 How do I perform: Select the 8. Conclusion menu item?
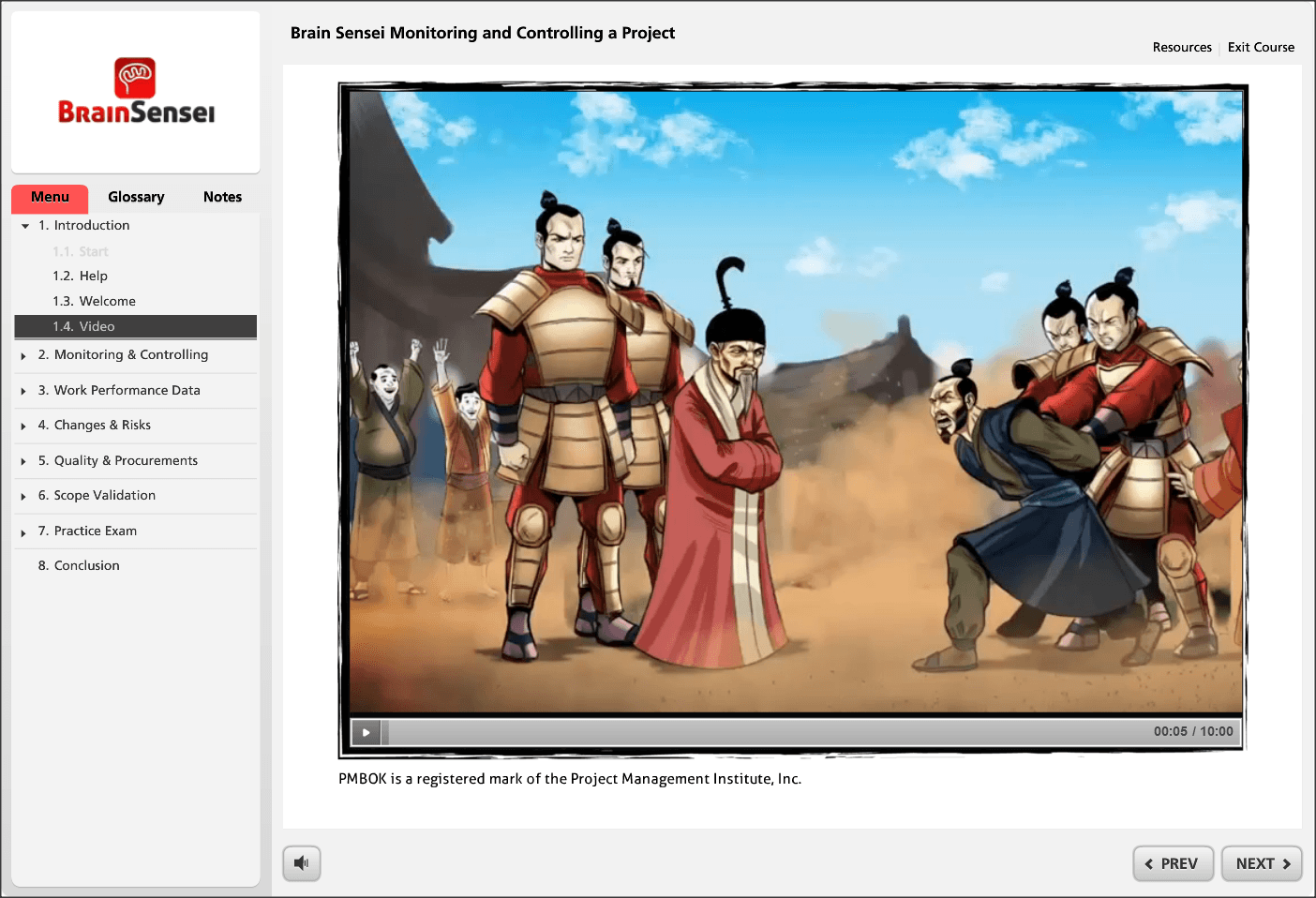point(86,565)
